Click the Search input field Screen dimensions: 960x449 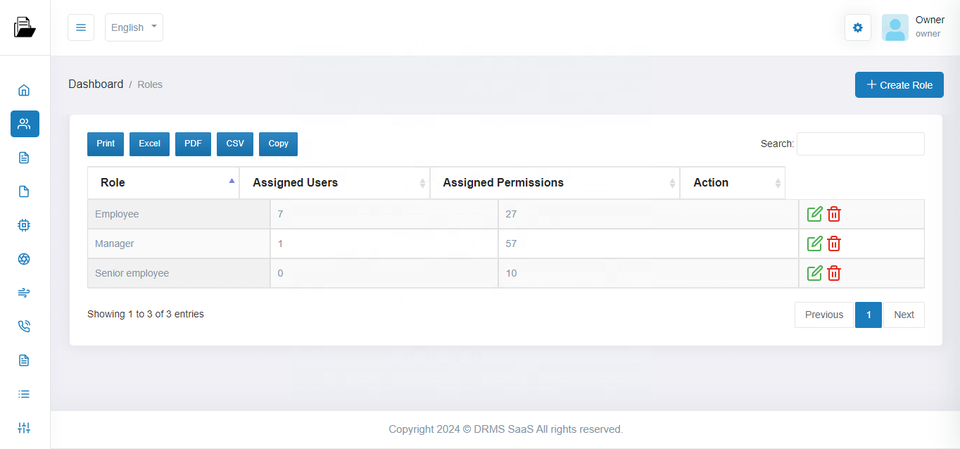(860, 144)
